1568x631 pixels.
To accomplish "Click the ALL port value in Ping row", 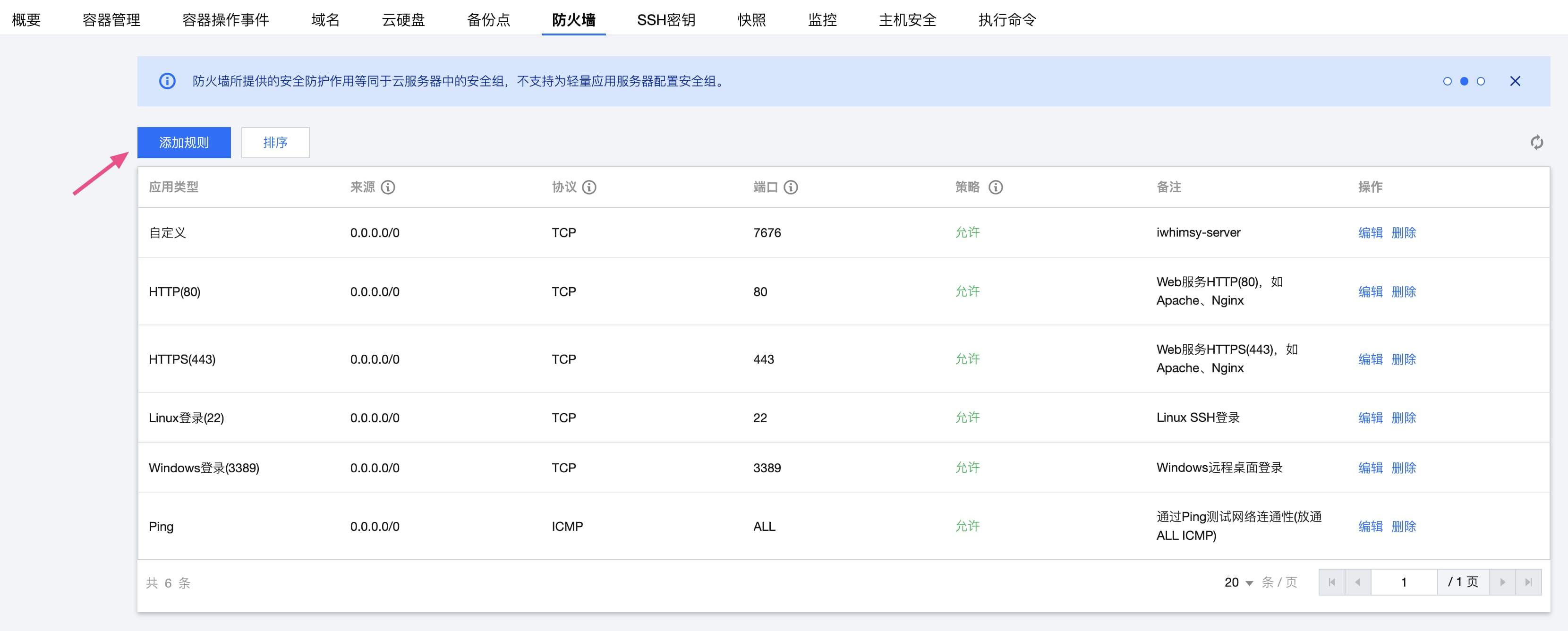I will [764, 526].
